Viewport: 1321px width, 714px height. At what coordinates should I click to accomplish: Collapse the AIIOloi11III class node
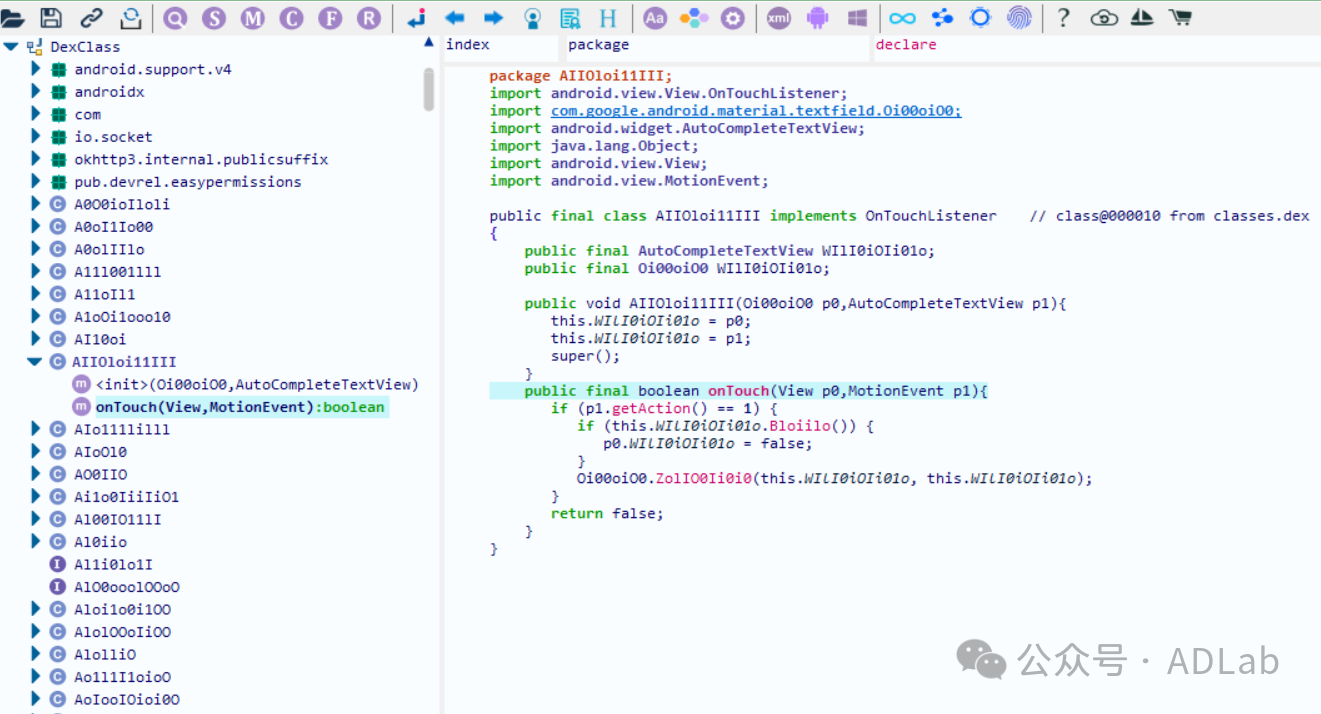pyautogui.click(x=35, y=362)
